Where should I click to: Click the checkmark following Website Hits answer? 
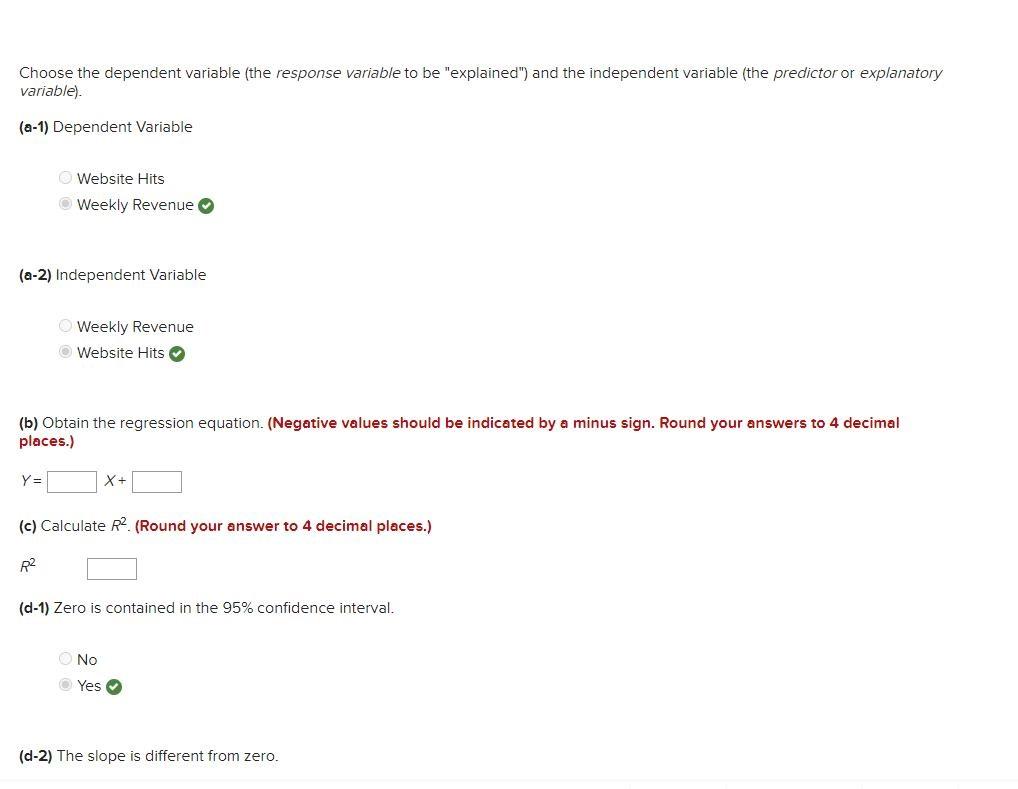(x=177, y=353)
